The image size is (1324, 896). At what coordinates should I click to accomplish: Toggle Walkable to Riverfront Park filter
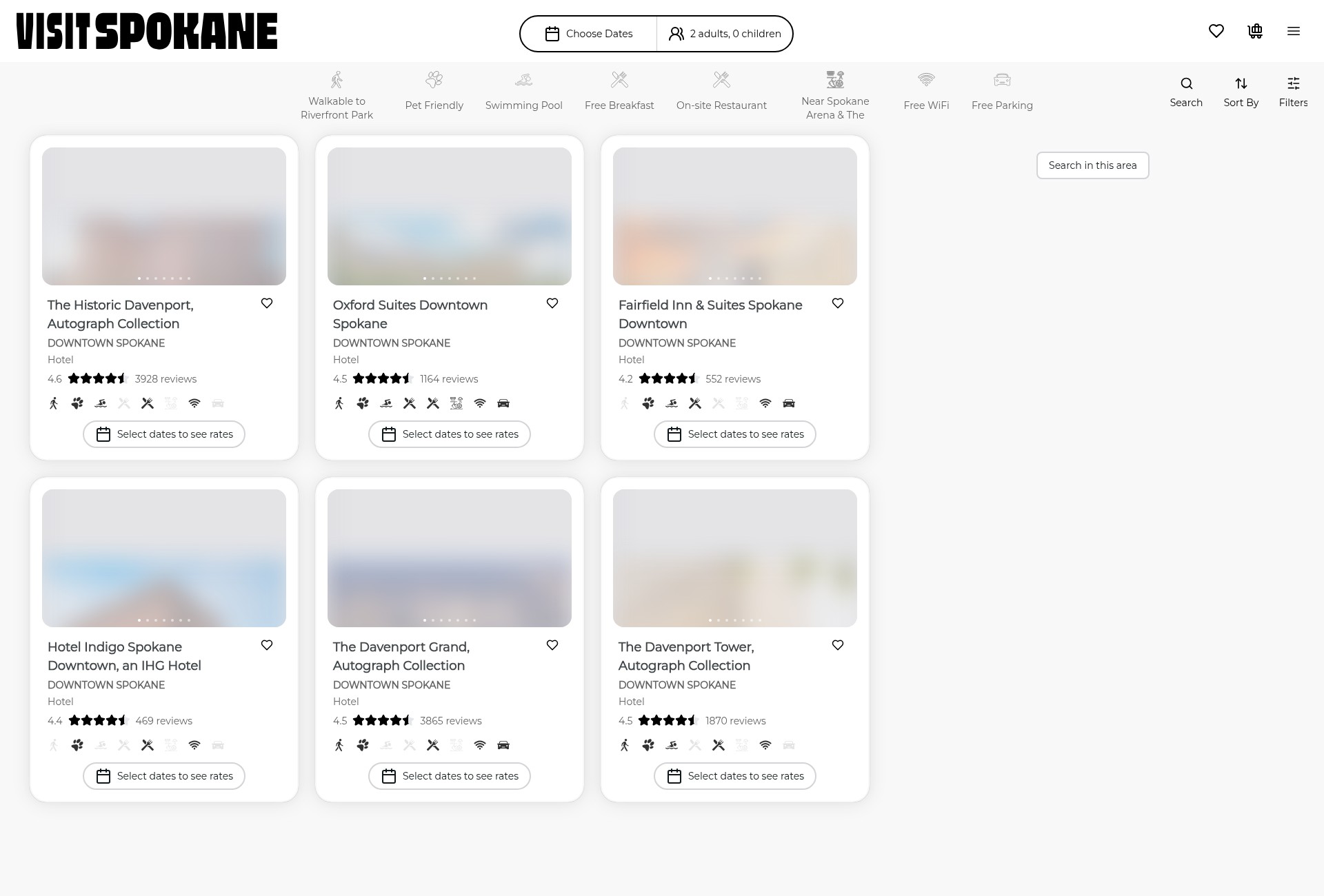[337, 95]
